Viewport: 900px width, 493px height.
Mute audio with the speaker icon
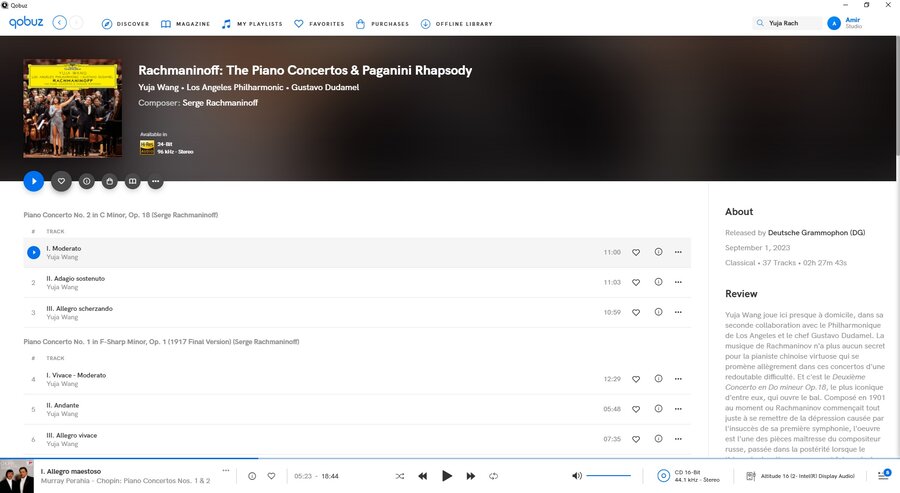tap(577, 476)
